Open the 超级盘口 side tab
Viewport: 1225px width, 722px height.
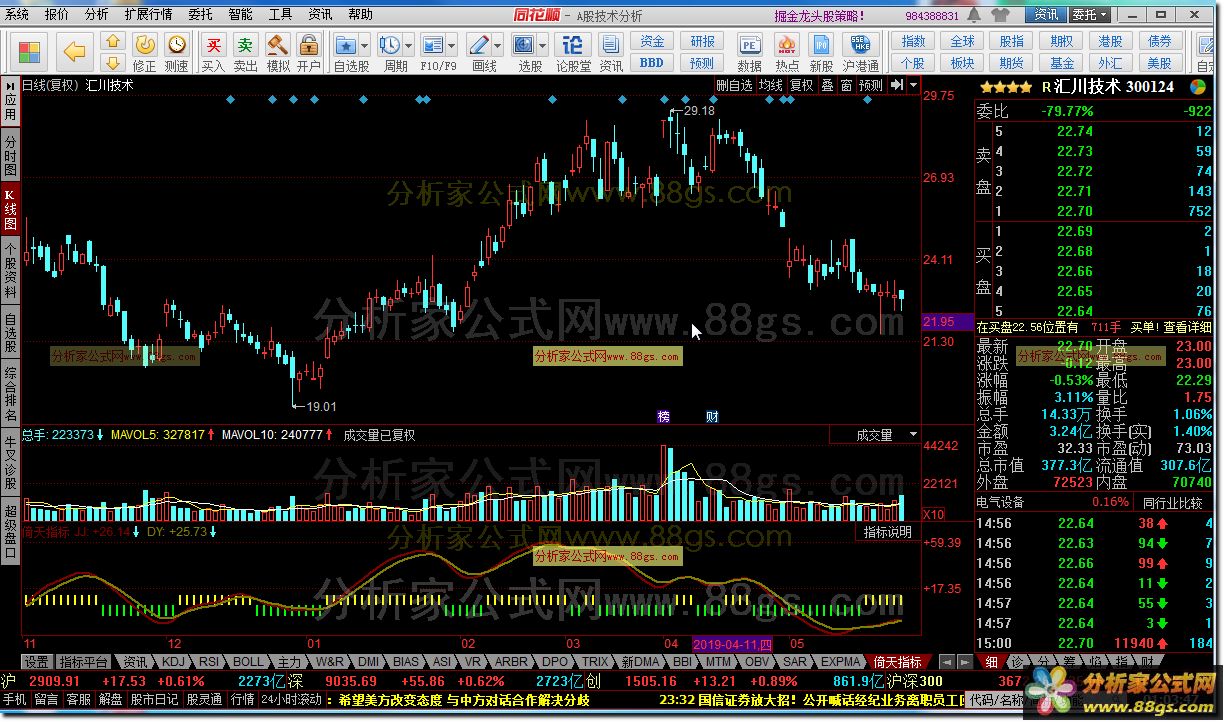pyautogui.click(x=10, y=531)
